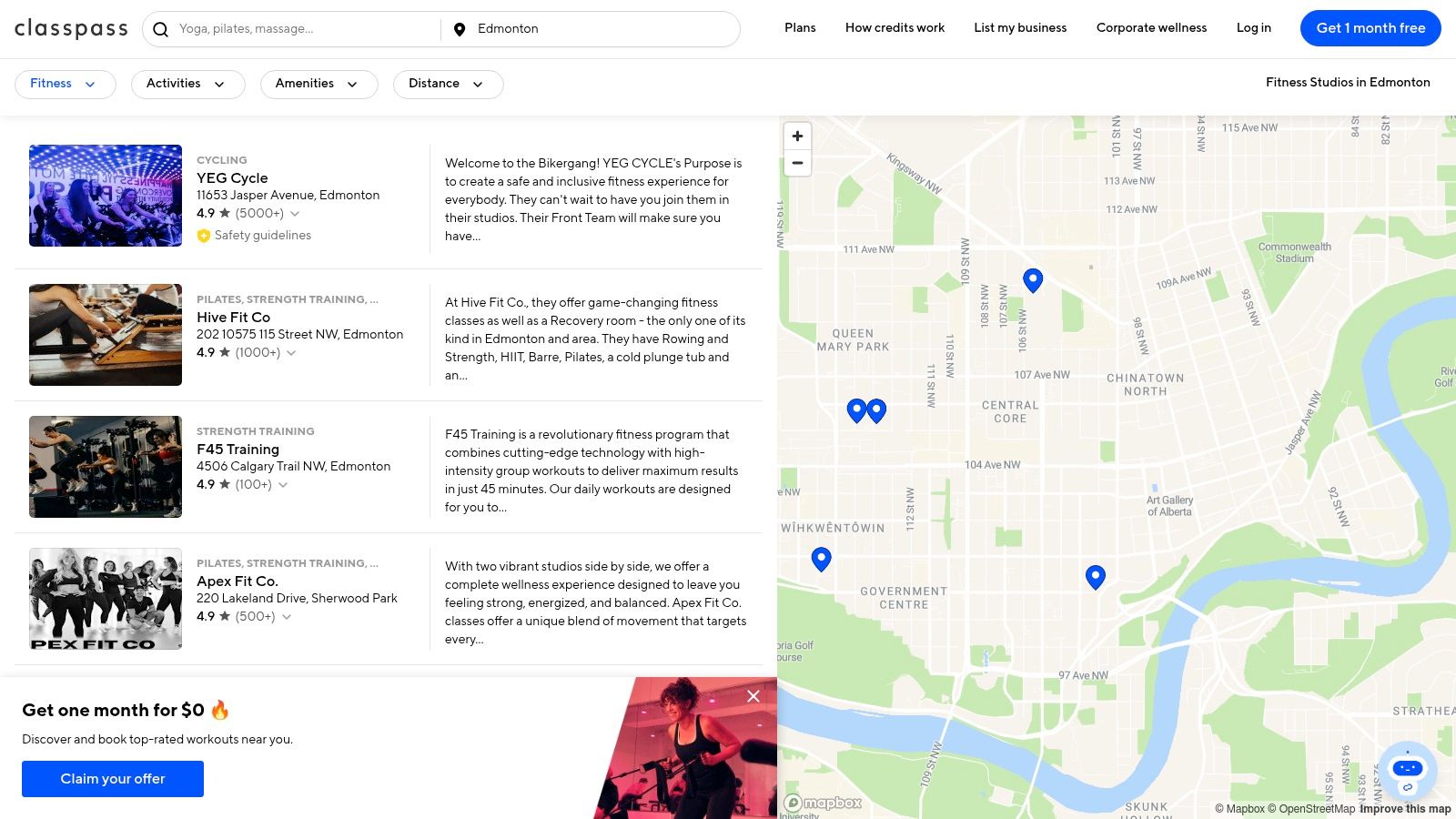The height and width of the screenshot is (819, 1456).
Task: Click Log in
Action: 1253,28
